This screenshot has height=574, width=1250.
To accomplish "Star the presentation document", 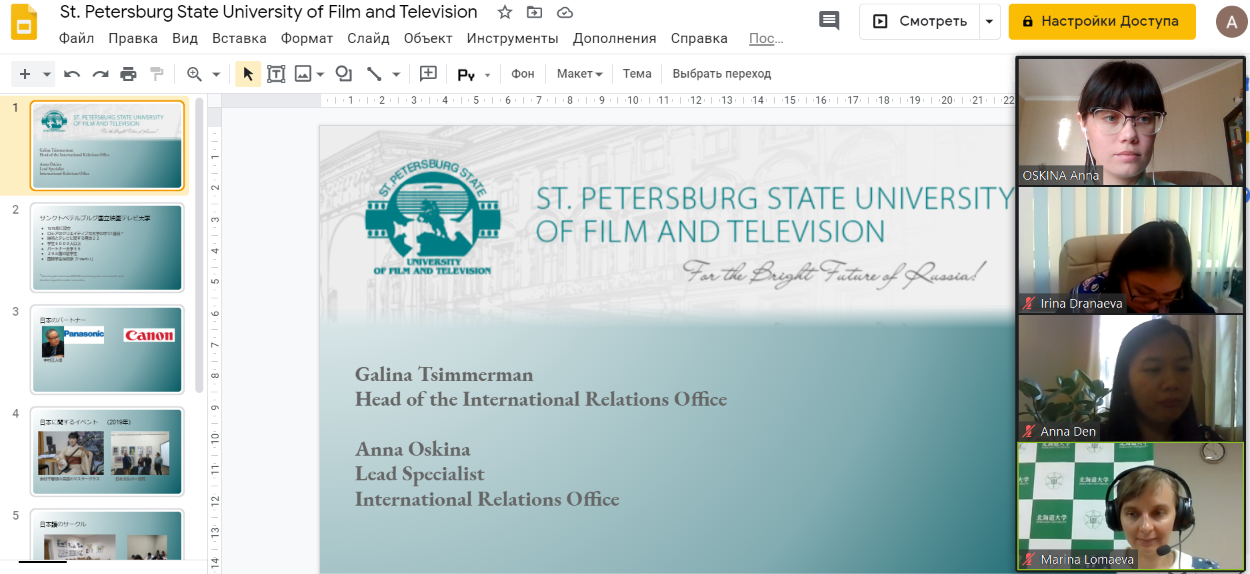I will [505, 13].
